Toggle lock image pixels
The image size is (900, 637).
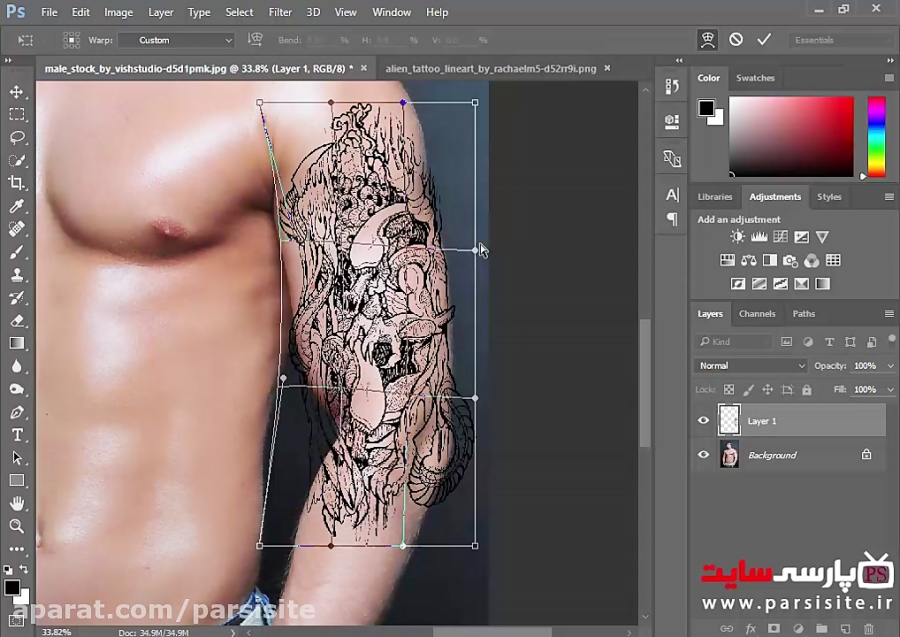[748, 390]
